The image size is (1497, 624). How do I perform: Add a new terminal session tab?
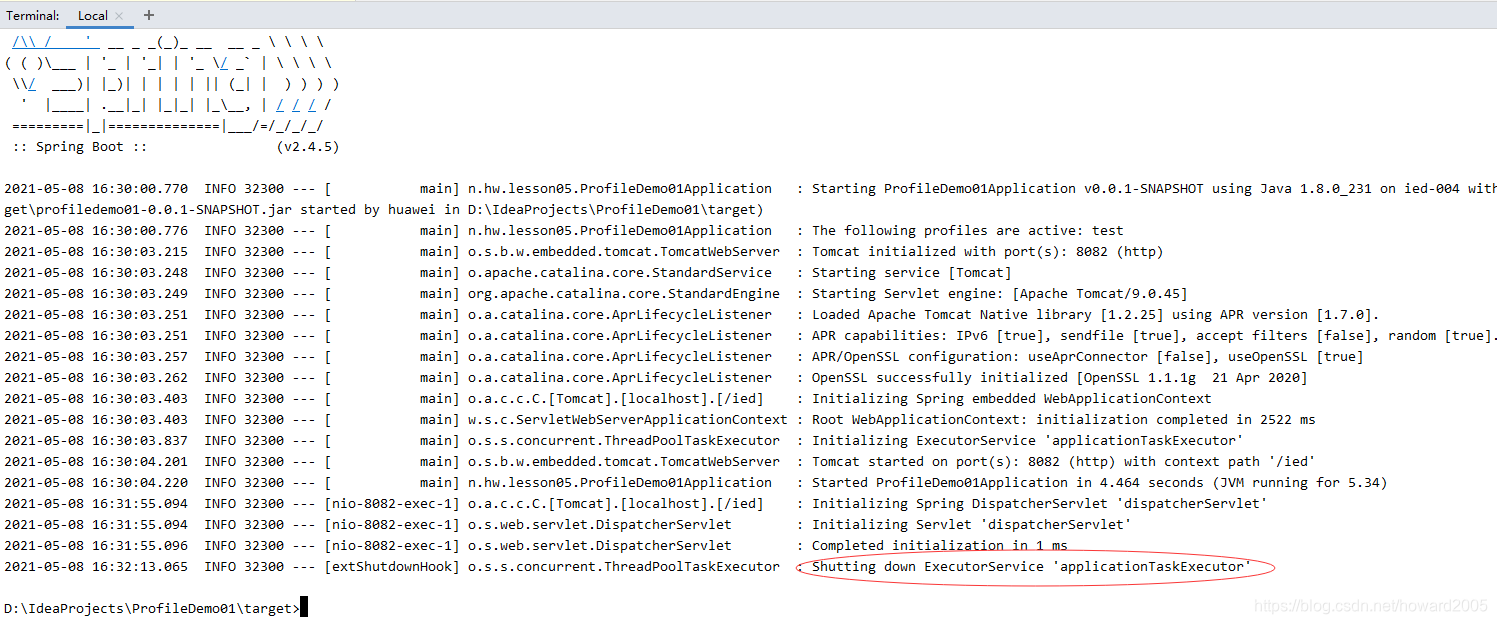(149, 15)
